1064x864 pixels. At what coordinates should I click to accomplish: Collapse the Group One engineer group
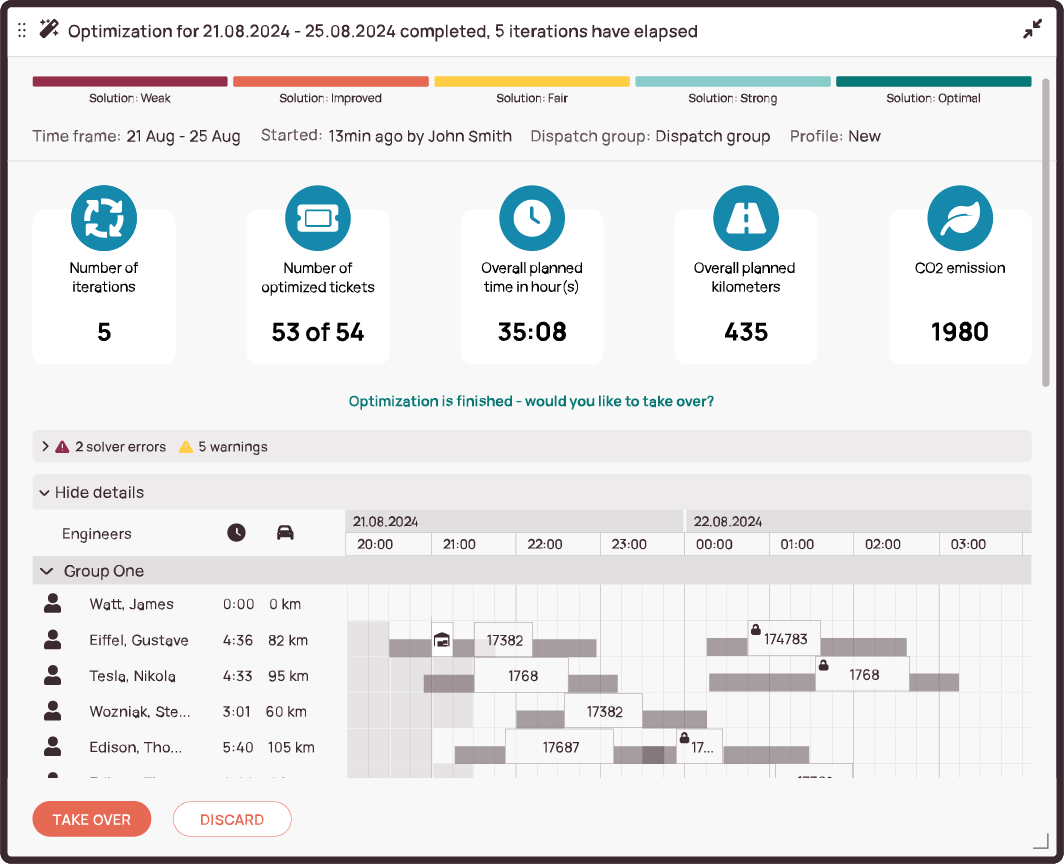[46, 571]
